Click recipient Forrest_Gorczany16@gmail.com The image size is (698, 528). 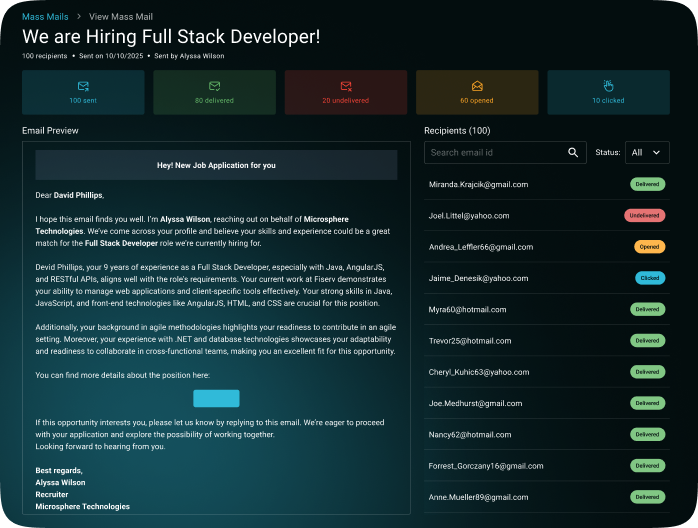click(486, 466)
